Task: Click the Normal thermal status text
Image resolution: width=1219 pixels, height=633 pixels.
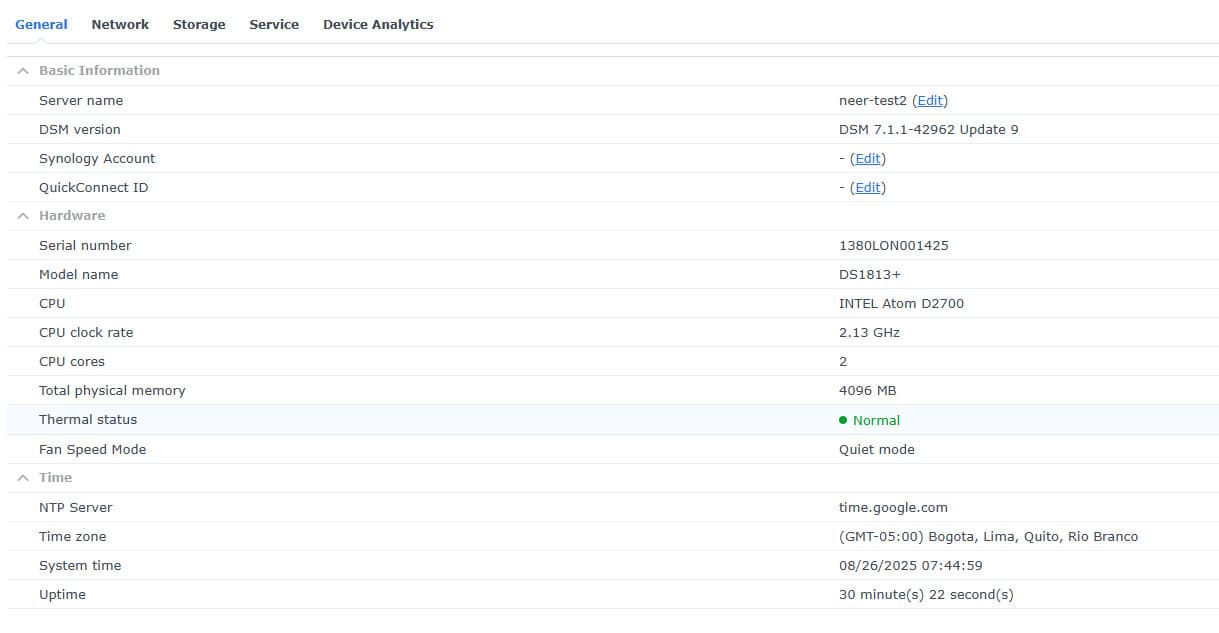Action: pos(876,420)
